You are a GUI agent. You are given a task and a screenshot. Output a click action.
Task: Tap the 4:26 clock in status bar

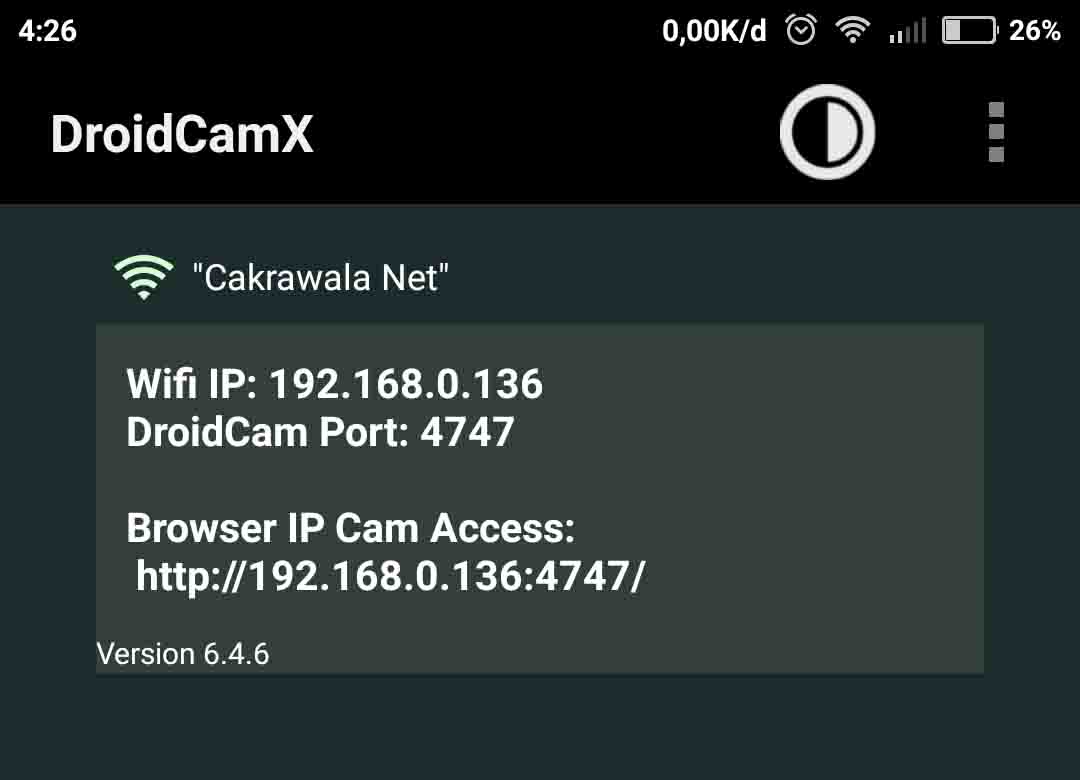[x=48, y=31]
